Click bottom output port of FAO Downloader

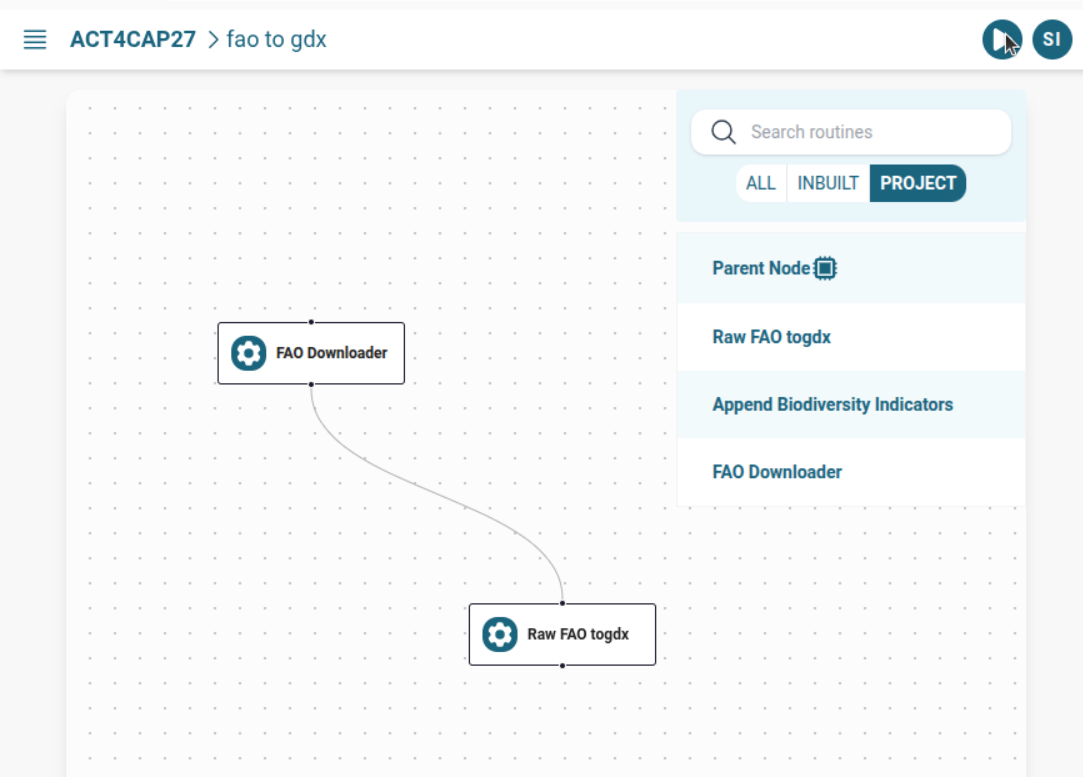point(312,384)
